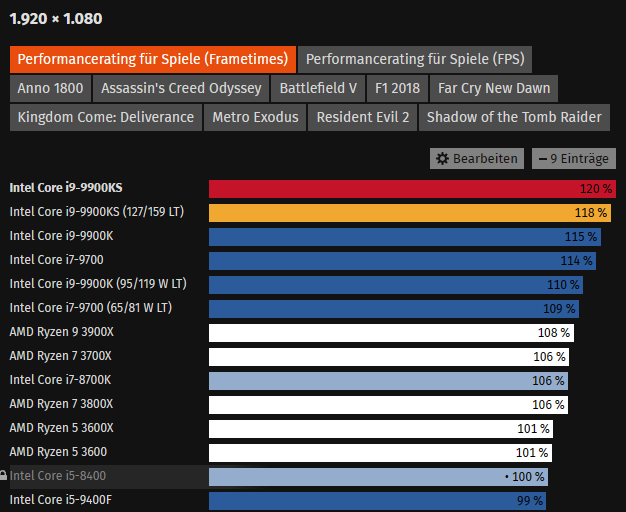Click the blue 115 % bar
Viewport: 626px width, 512px height.
pos(405,237)
